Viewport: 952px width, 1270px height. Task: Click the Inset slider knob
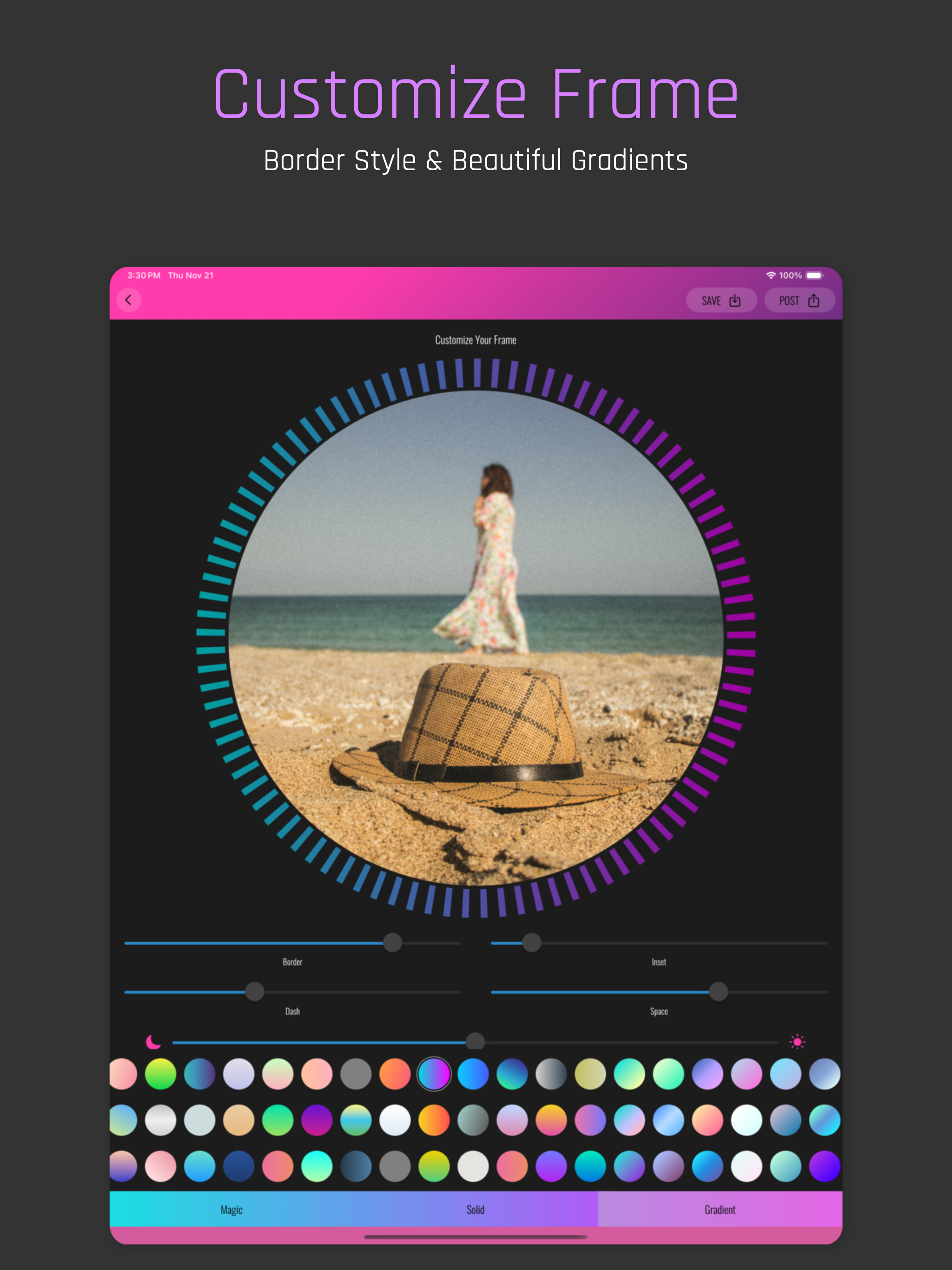point(532,942)
